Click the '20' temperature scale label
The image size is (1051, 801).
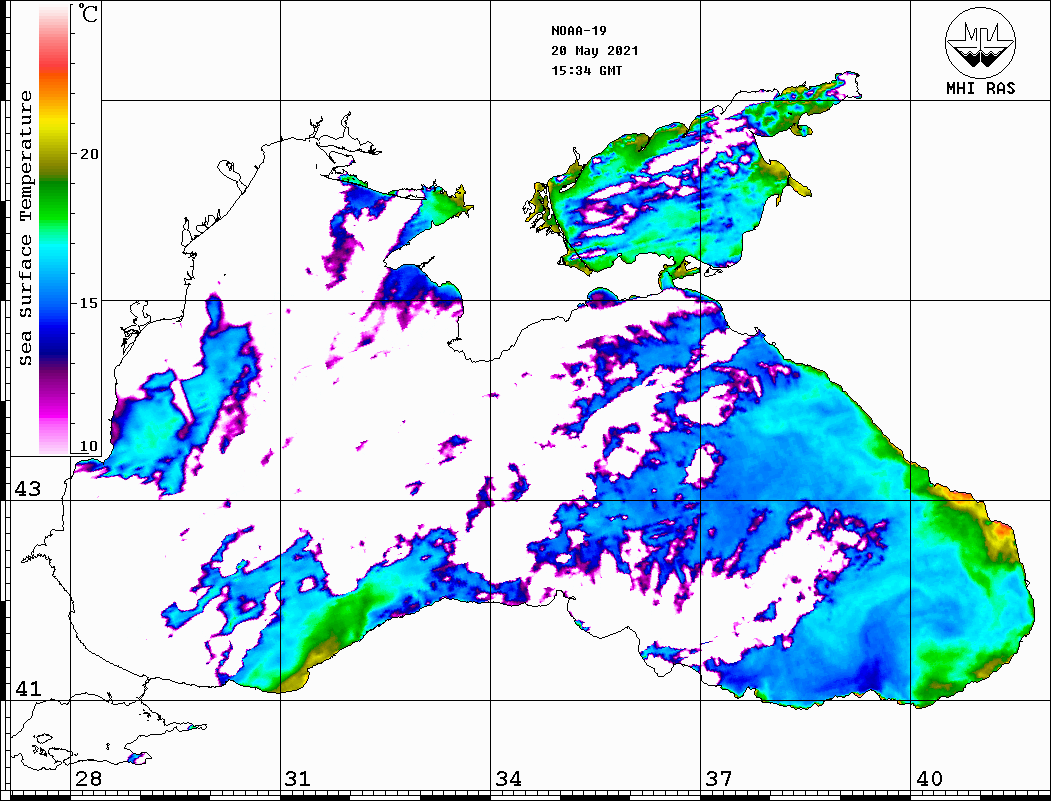pos(88,154)
